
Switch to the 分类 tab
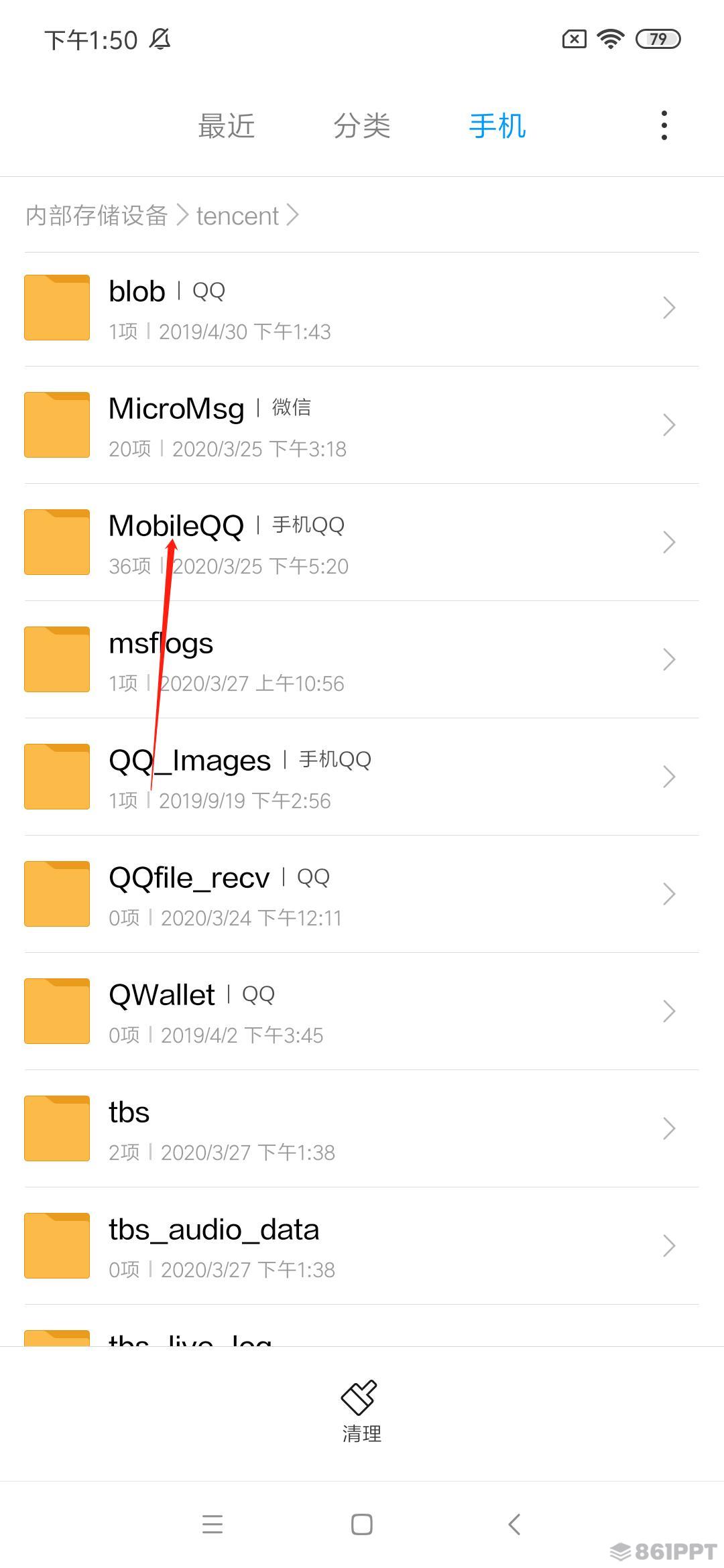pyautogui.click(x=362, y=126)
